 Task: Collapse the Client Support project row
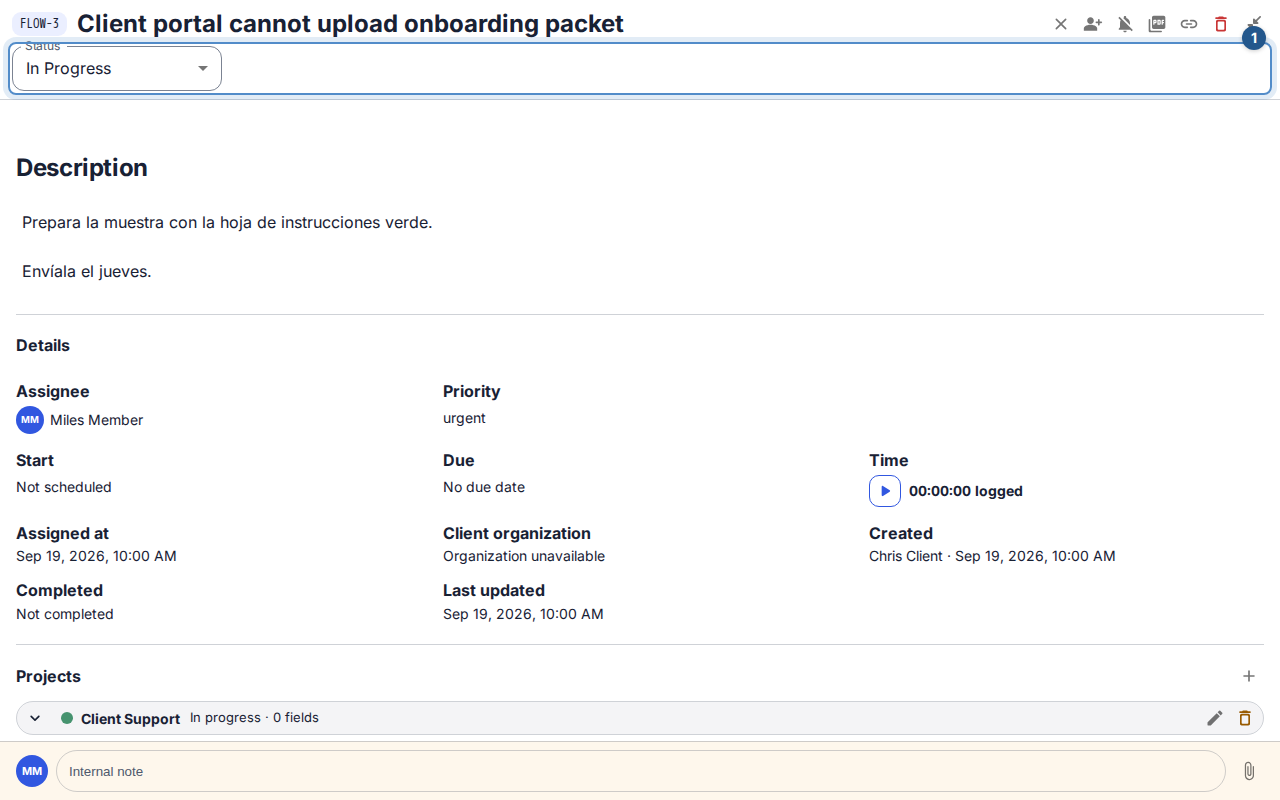(x=35, y=718)
